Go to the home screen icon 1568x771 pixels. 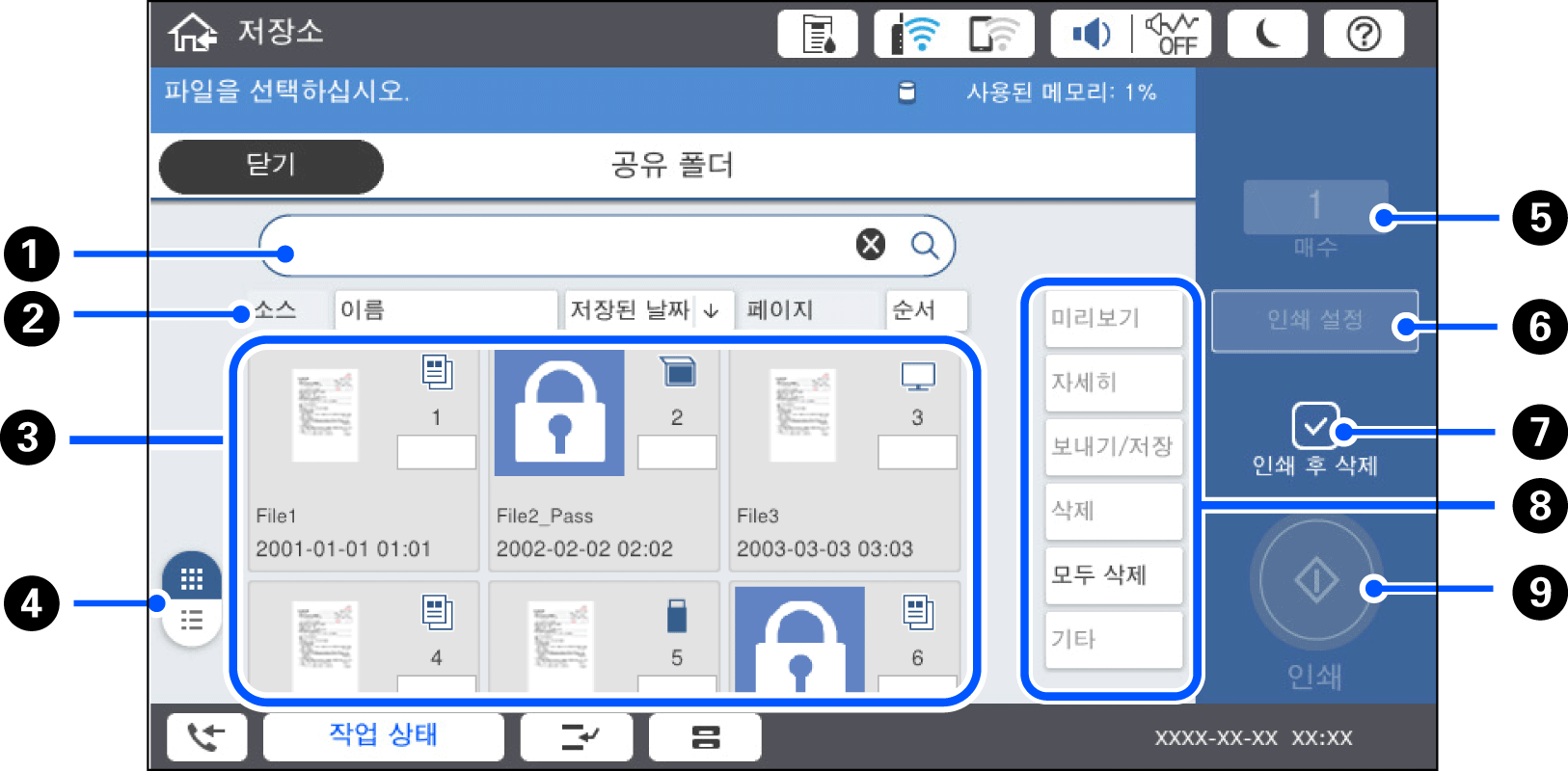coord(193,33)
